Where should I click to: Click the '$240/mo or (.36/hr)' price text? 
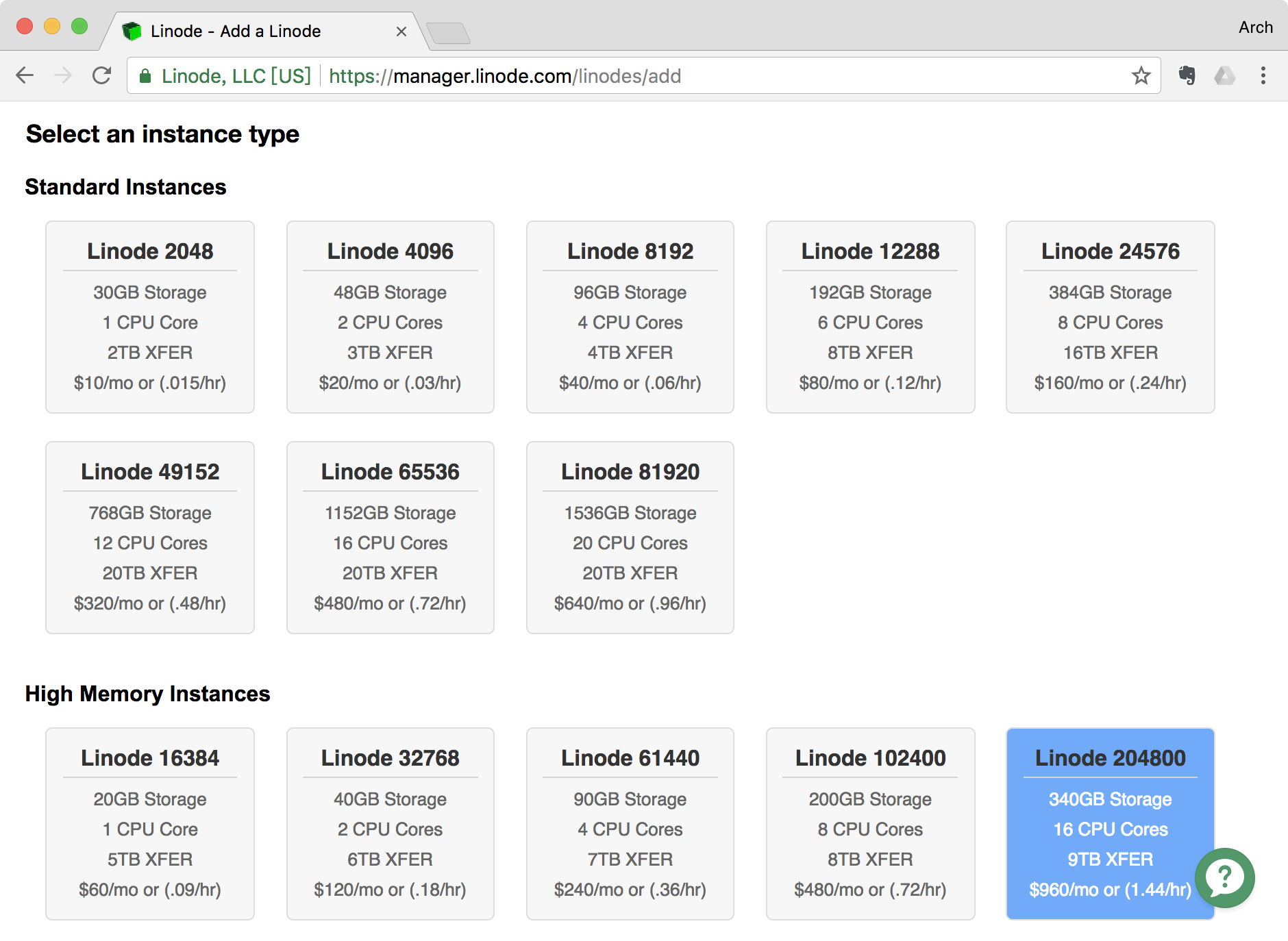(x=630, y=890)
